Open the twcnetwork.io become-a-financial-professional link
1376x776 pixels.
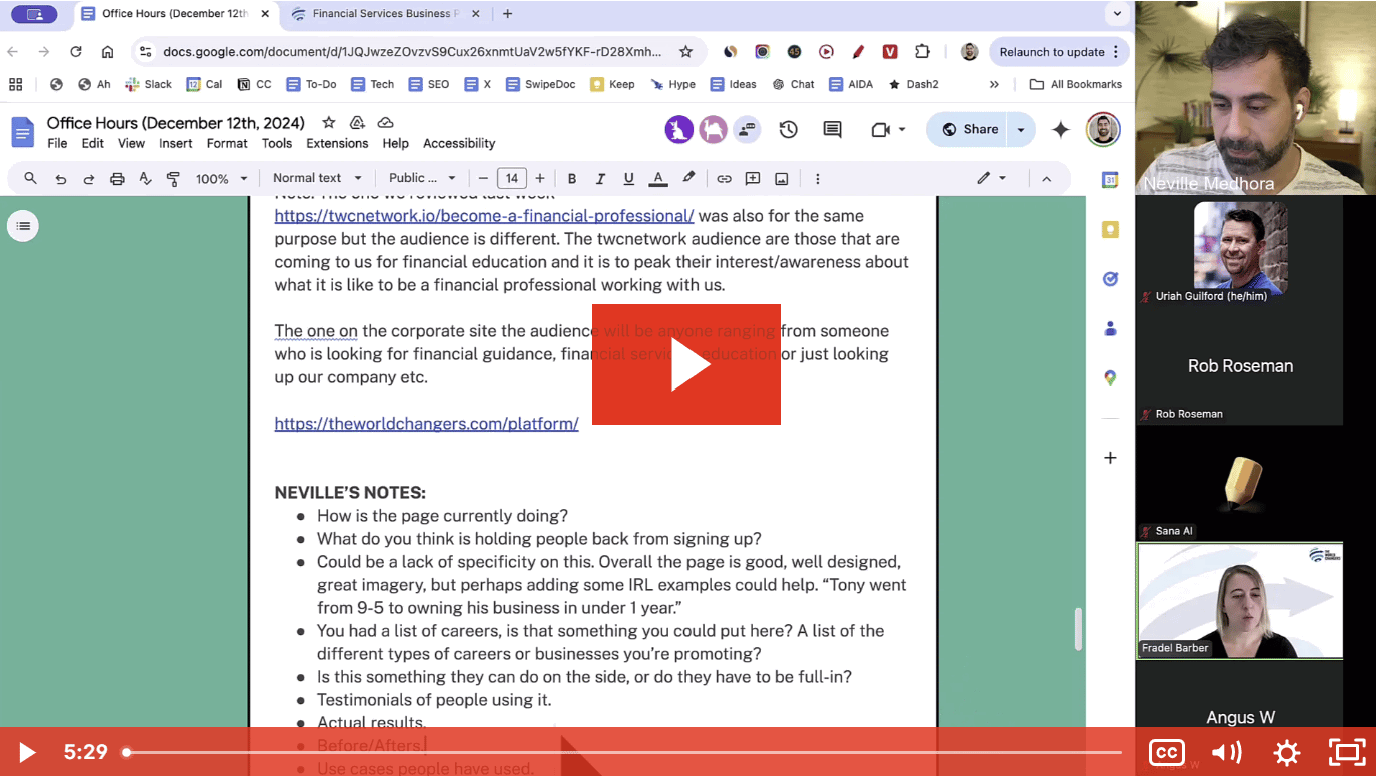pyautogui.click(x=484, y=216)
